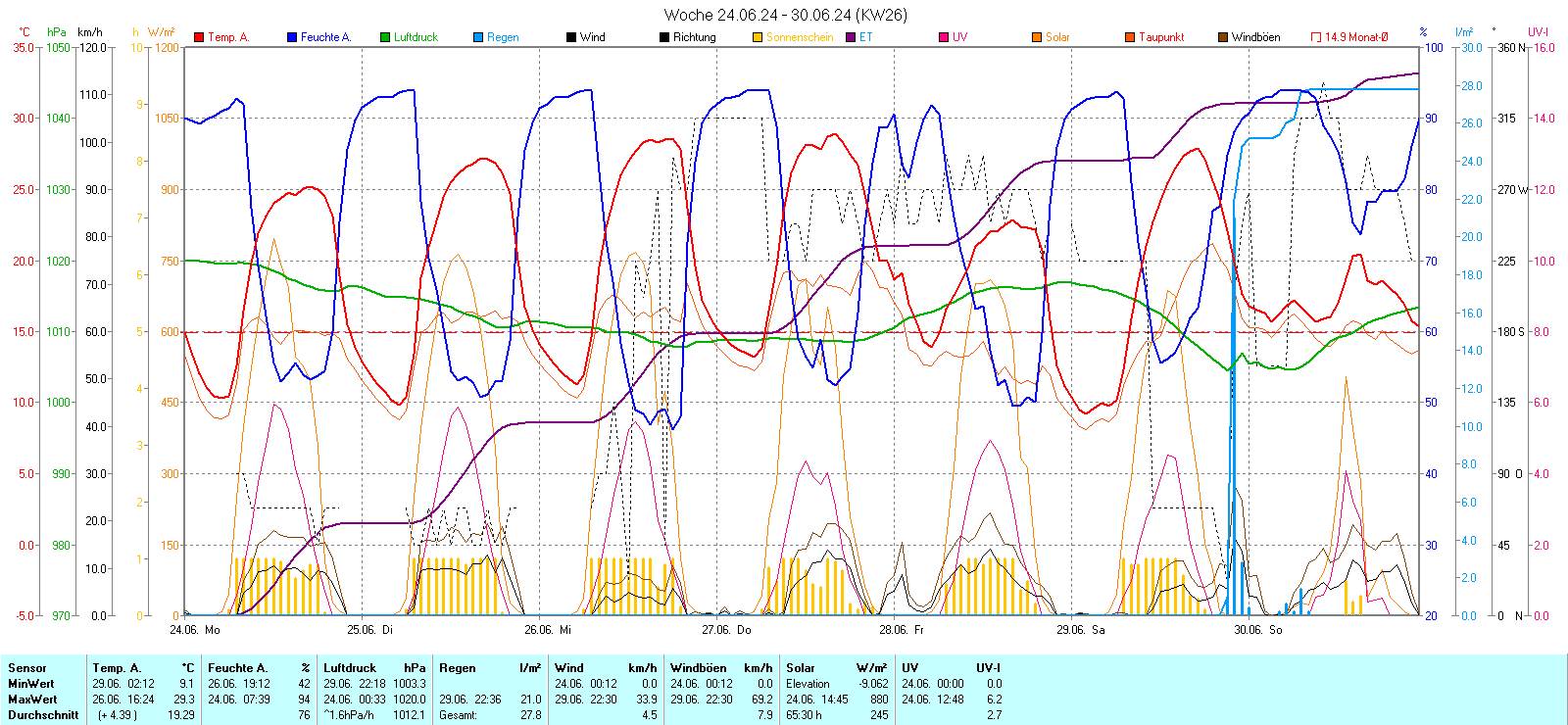Click the red Temp. A. legend square
The height and width of the screenshot is (725, 1568).
click(200, 37)
